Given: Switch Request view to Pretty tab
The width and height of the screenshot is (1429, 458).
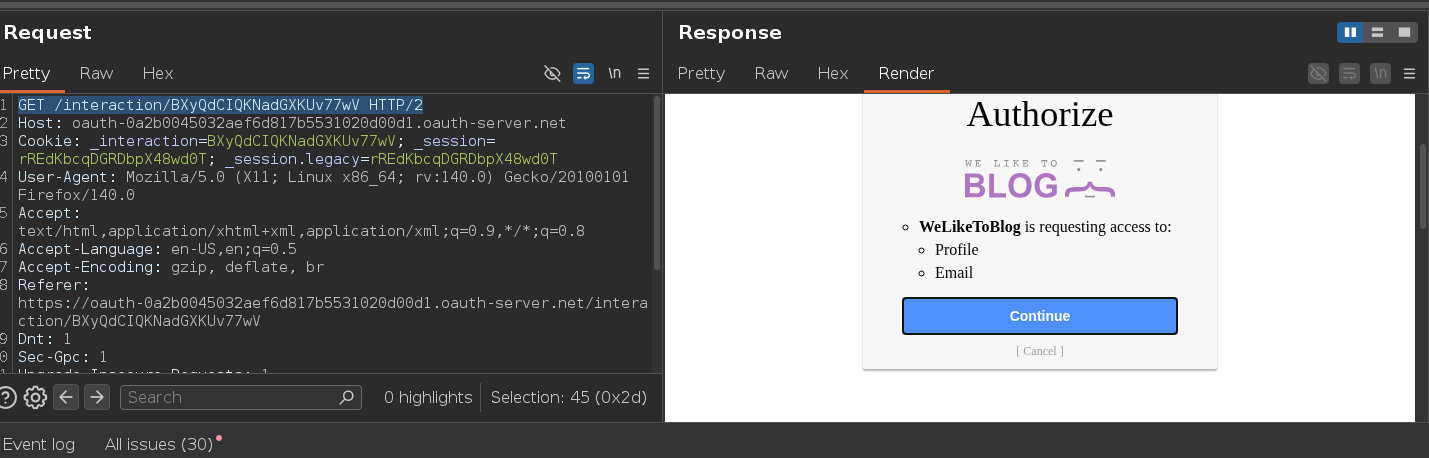Looking at the screenshot, I should [26, 73].
